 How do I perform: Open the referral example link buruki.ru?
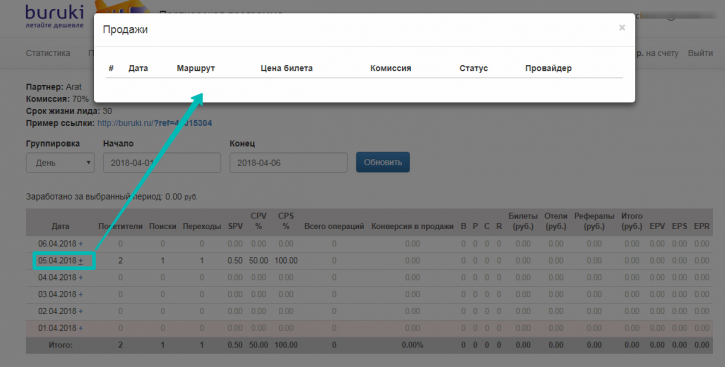coord(154,123)
